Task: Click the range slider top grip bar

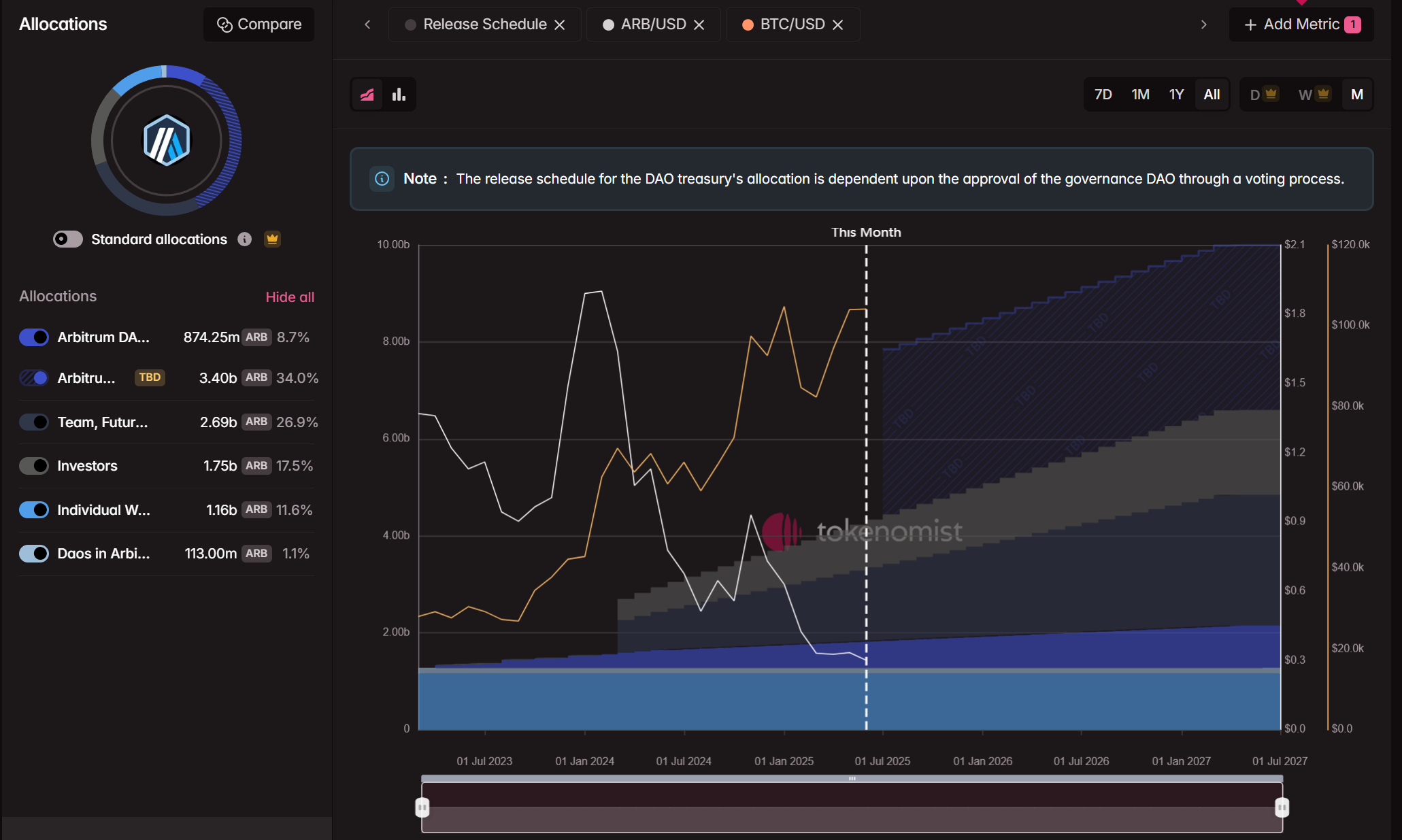Action: pos(852,779)
